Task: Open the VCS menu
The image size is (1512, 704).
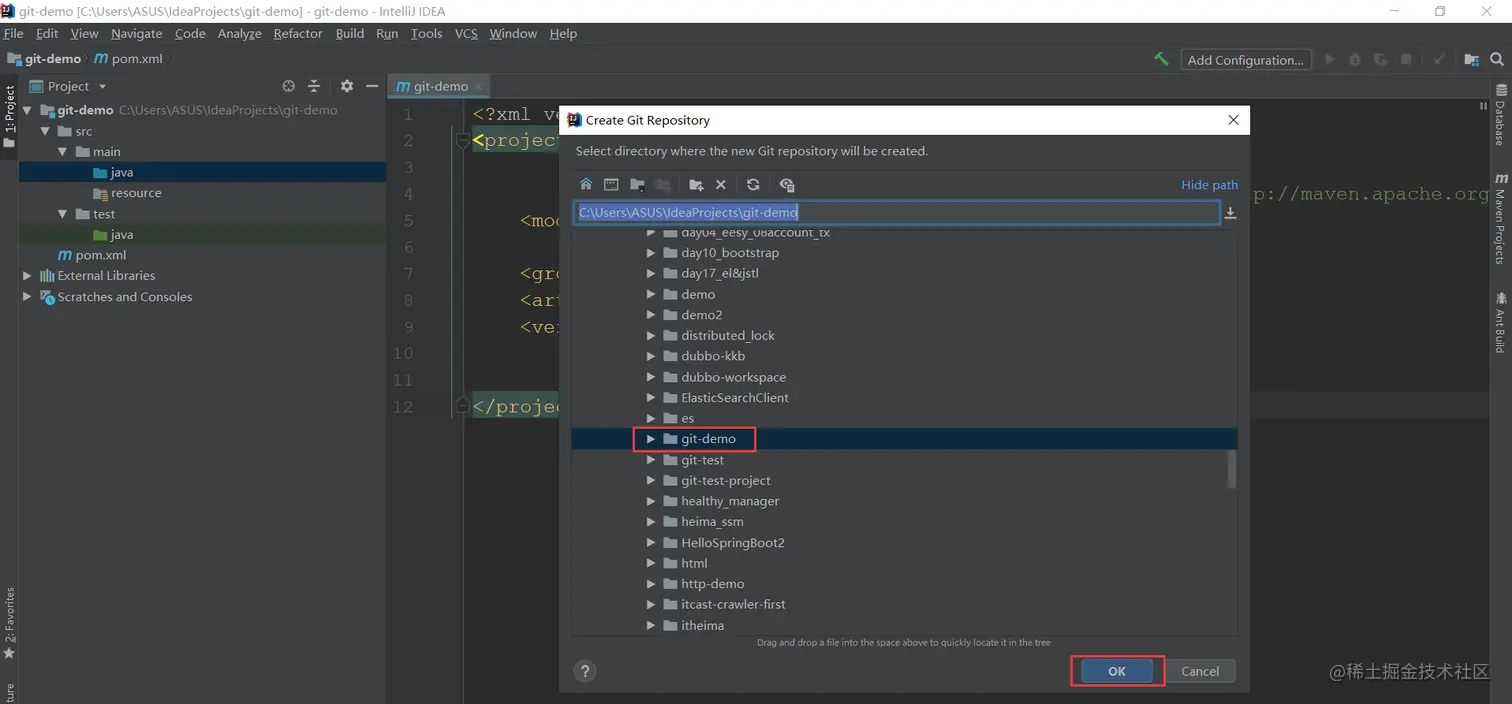Action: [466, 33]
